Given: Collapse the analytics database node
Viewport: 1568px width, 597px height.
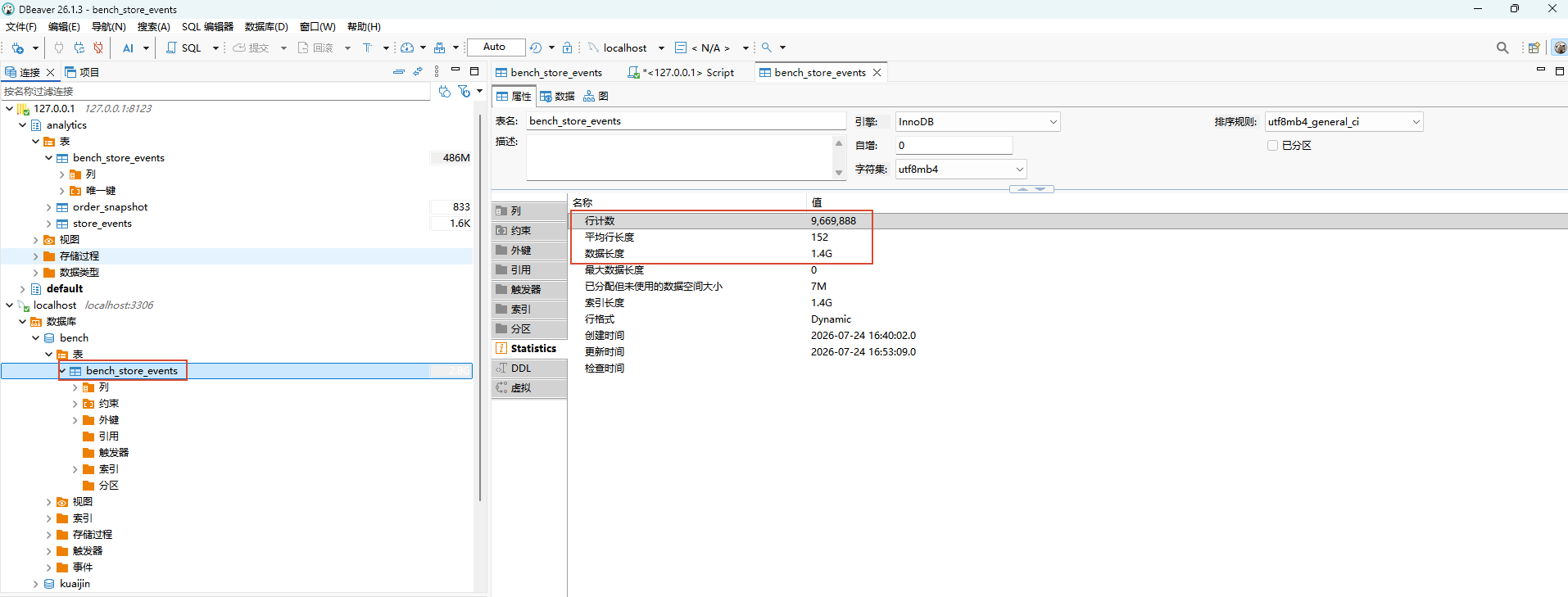Looking at the screenshot, I should (22, 125).
